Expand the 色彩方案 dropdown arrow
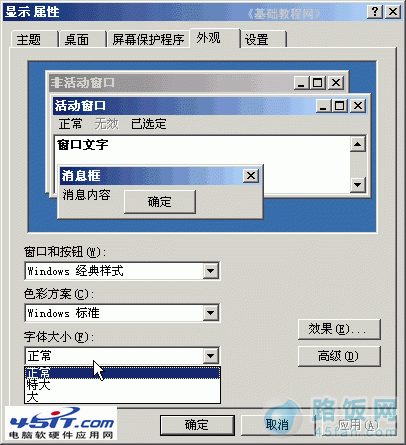Viewport: 406px width, 445px height. click(x=210, y=313)
